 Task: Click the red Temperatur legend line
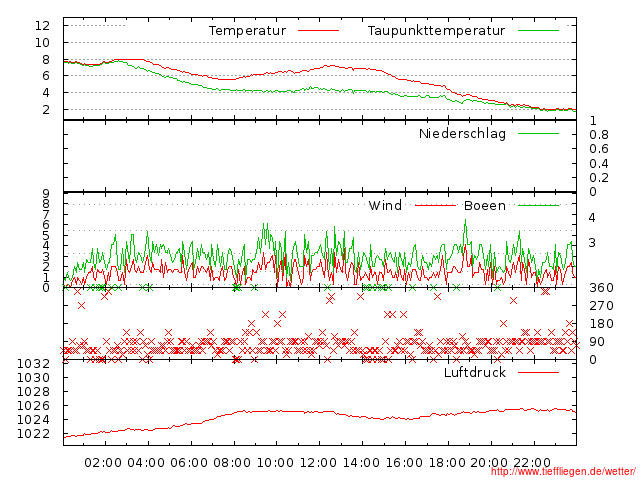pyautogui.click(x=318, y=31)
